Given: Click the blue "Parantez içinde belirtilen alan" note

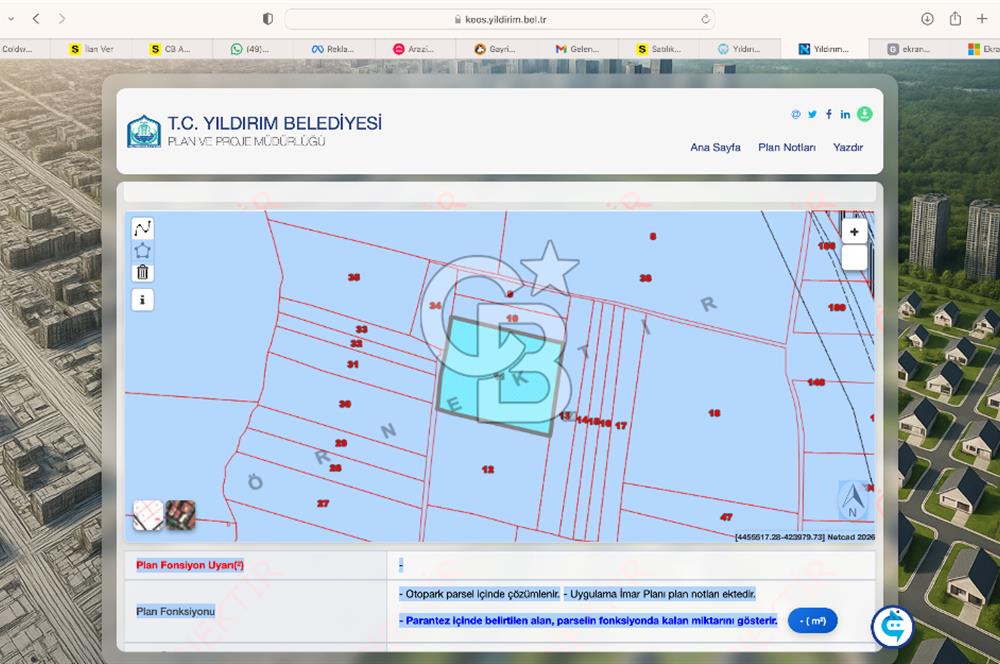Looking at the screenshot, I should 588,621.
